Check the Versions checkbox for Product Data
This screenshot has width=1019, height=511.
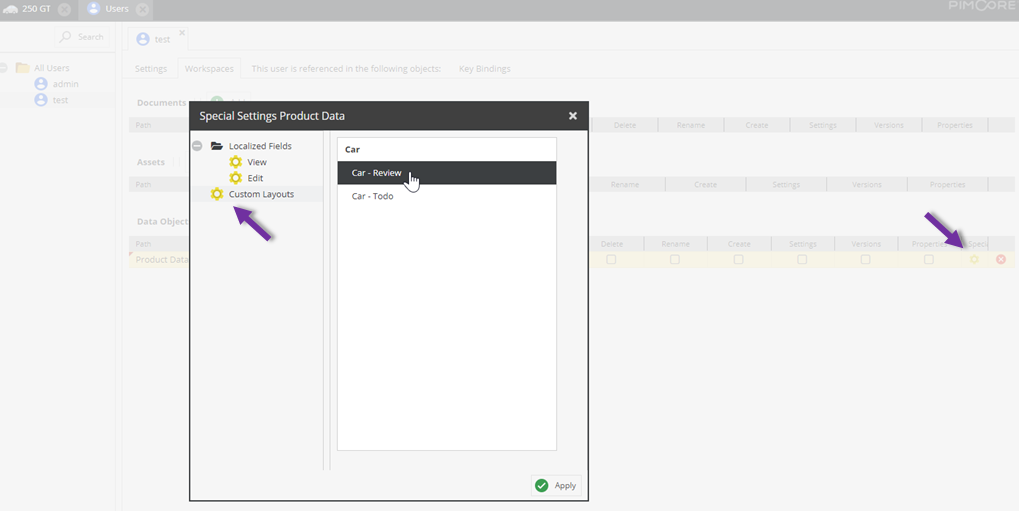865,260
